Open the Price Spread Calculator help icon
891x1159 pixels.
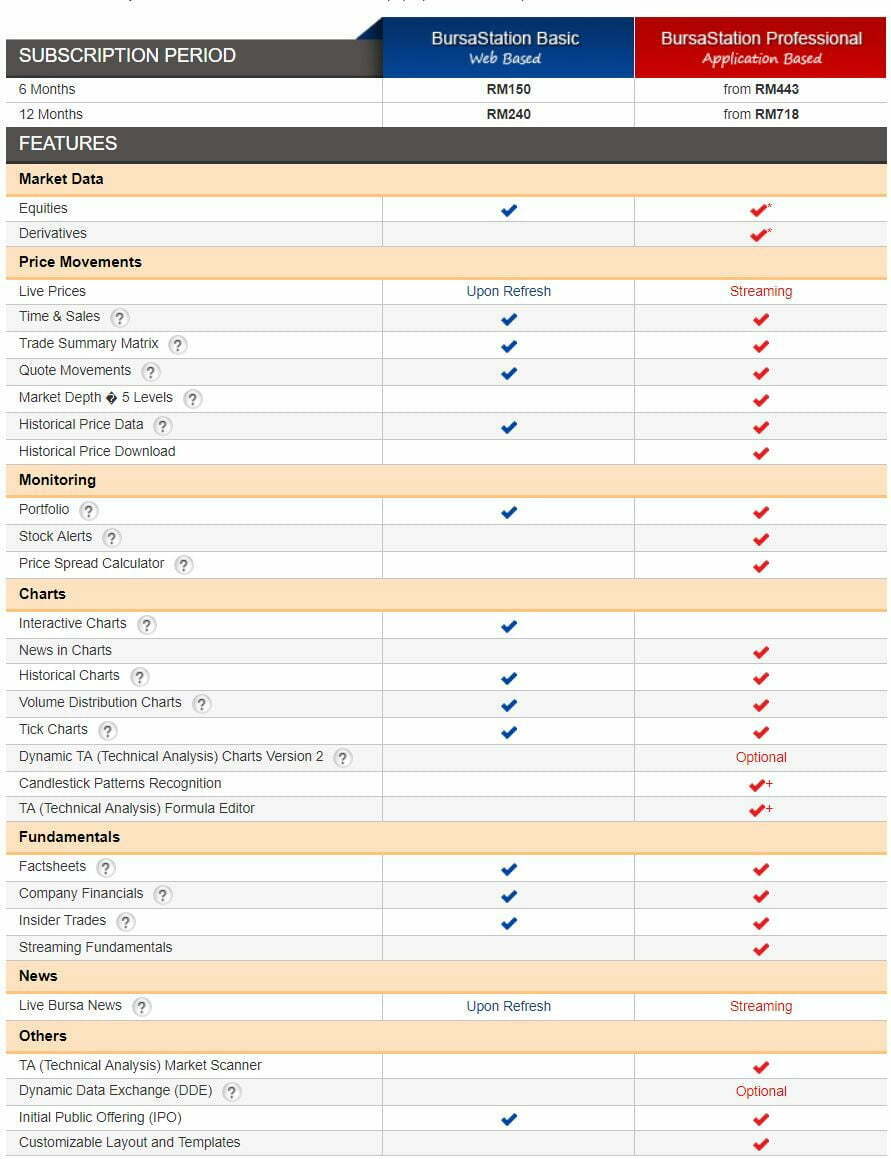(184, 565)
